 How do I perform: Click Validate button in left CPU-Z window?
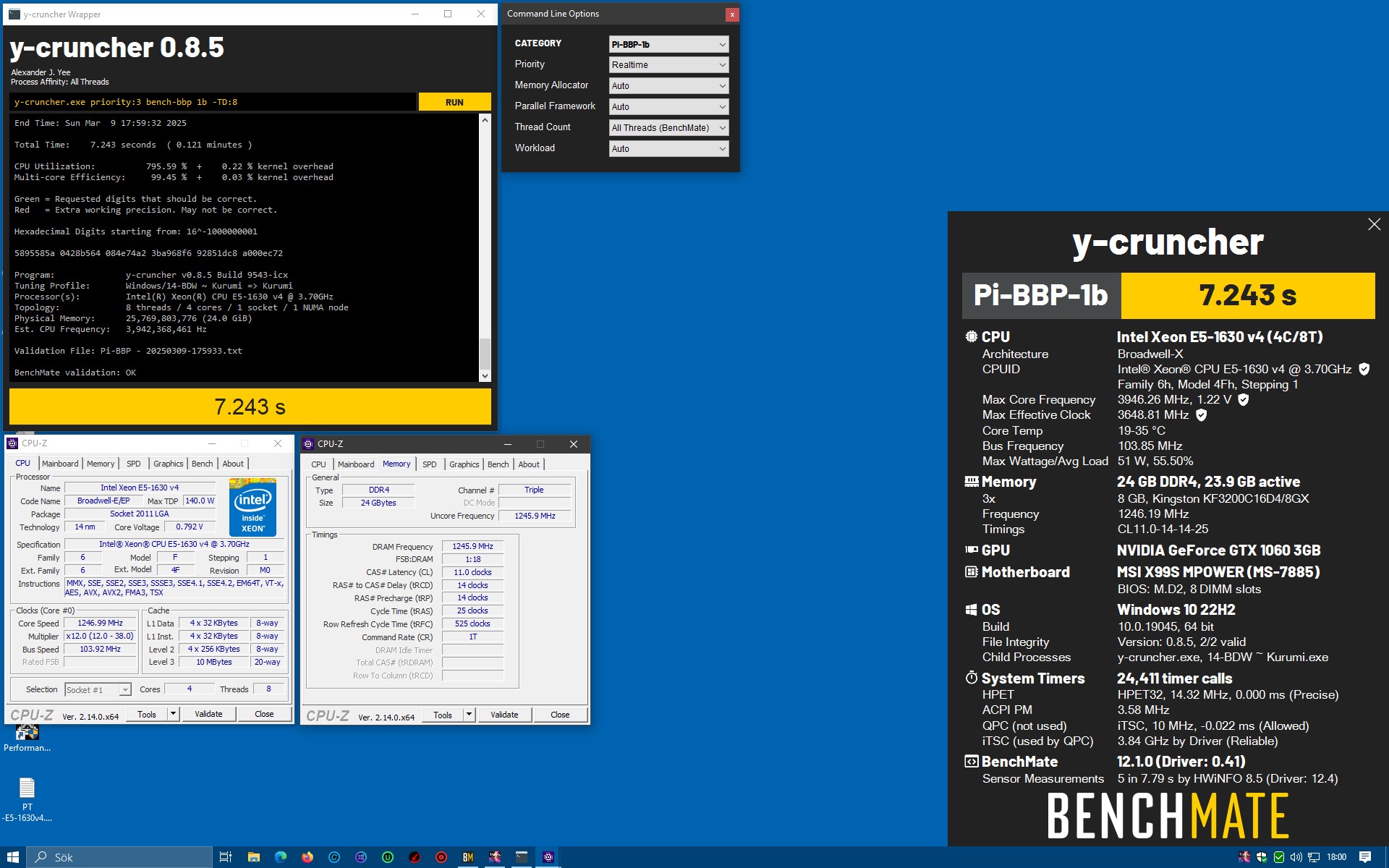click(208, 714)
